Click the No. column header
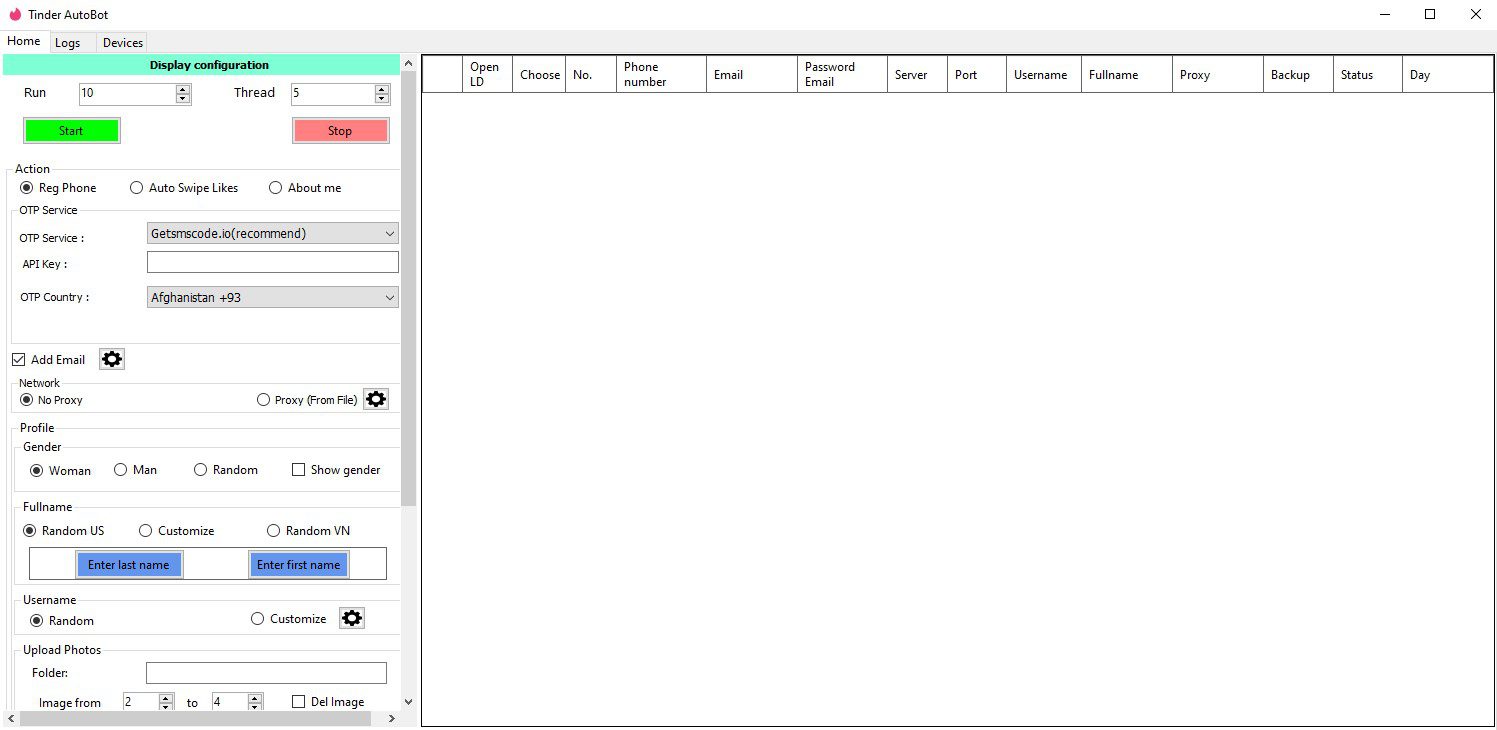 tap(591, 75)
